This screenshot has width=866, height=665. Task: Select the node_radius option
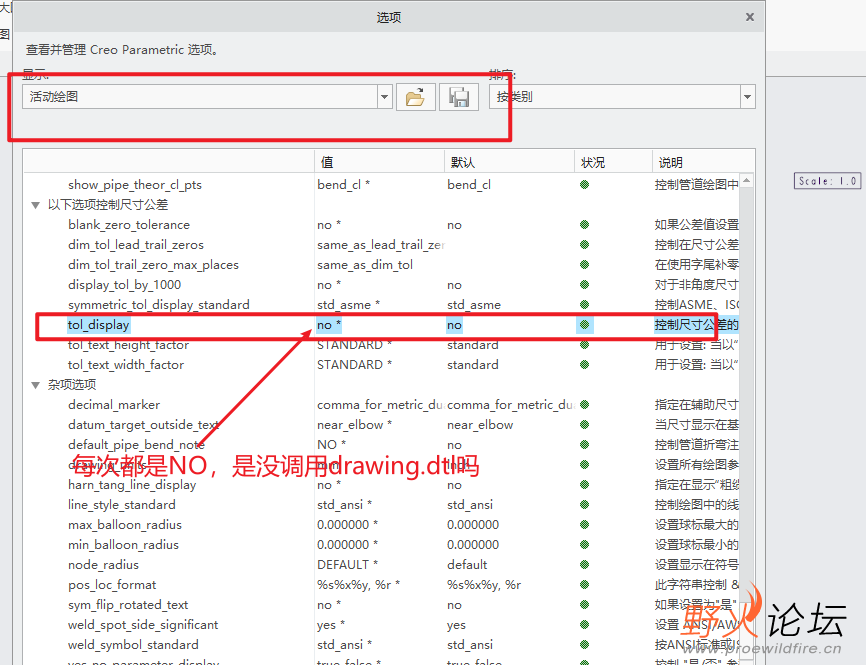coord(103,564)
